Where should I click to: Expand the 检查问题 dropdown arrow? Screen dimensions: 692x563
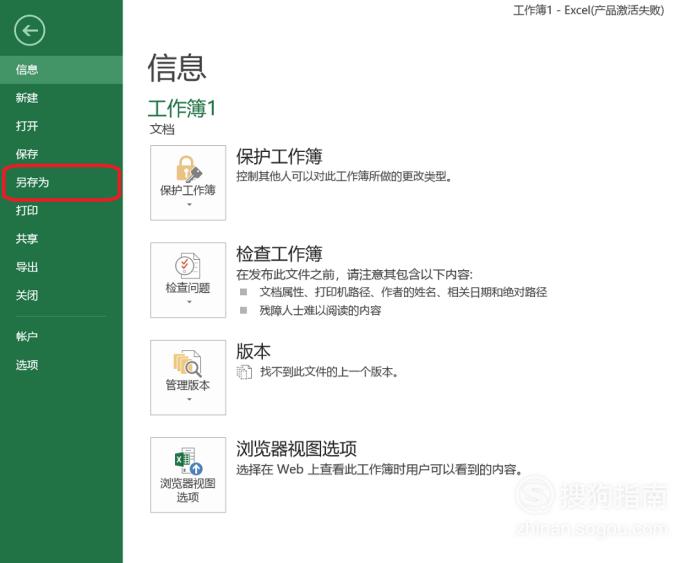[189, 302]
